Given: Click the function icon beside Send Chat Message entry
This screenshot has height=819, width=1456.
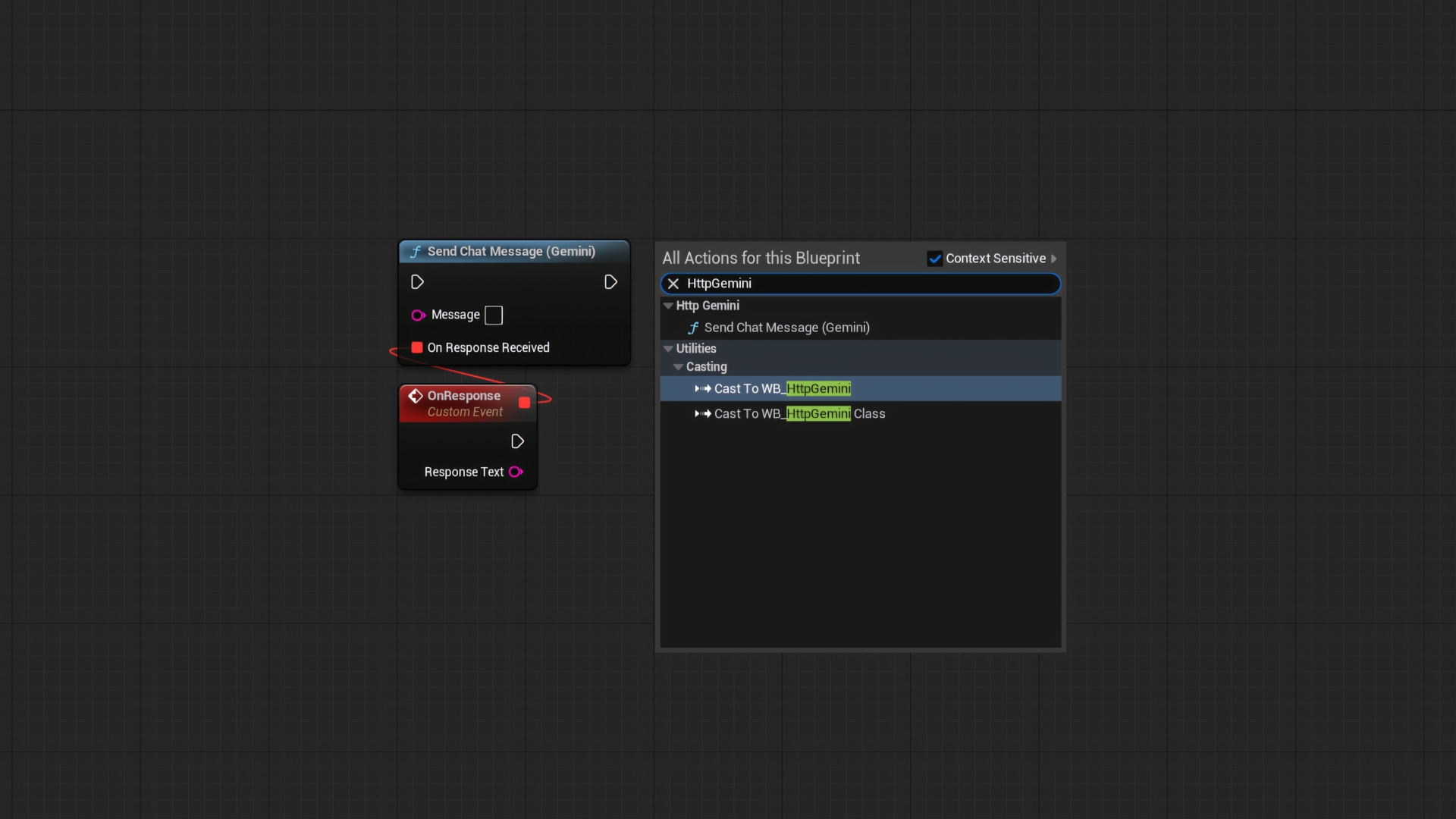Looking at the screenshot, I should click(x=693, y=328).
